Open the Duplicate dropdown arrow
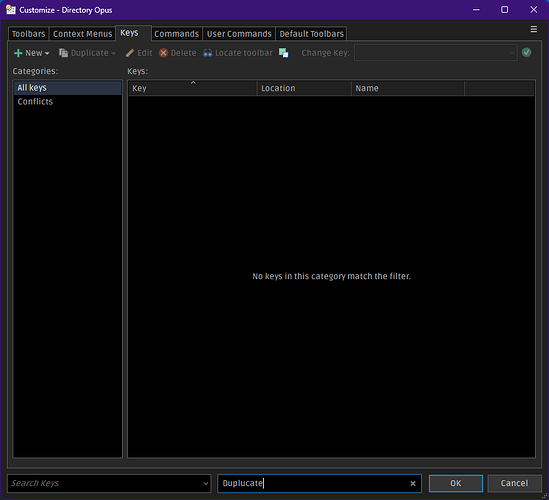 [113, 53]
